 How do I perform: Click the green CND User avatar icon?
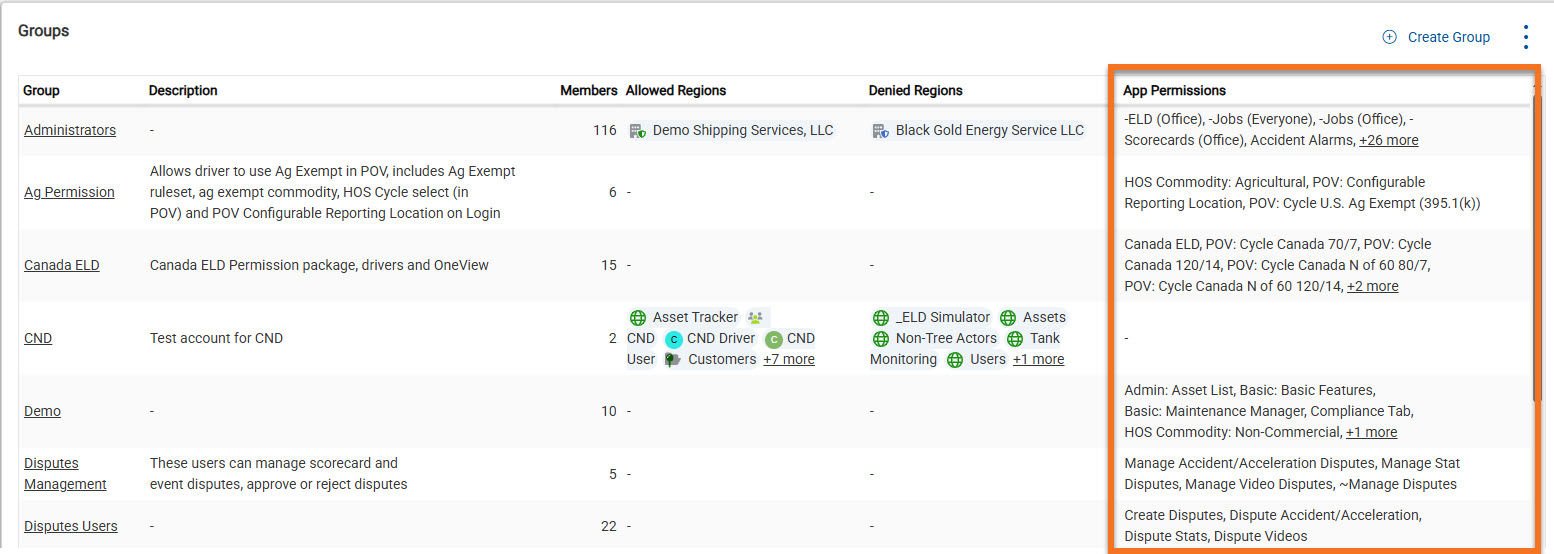[773, 339]
